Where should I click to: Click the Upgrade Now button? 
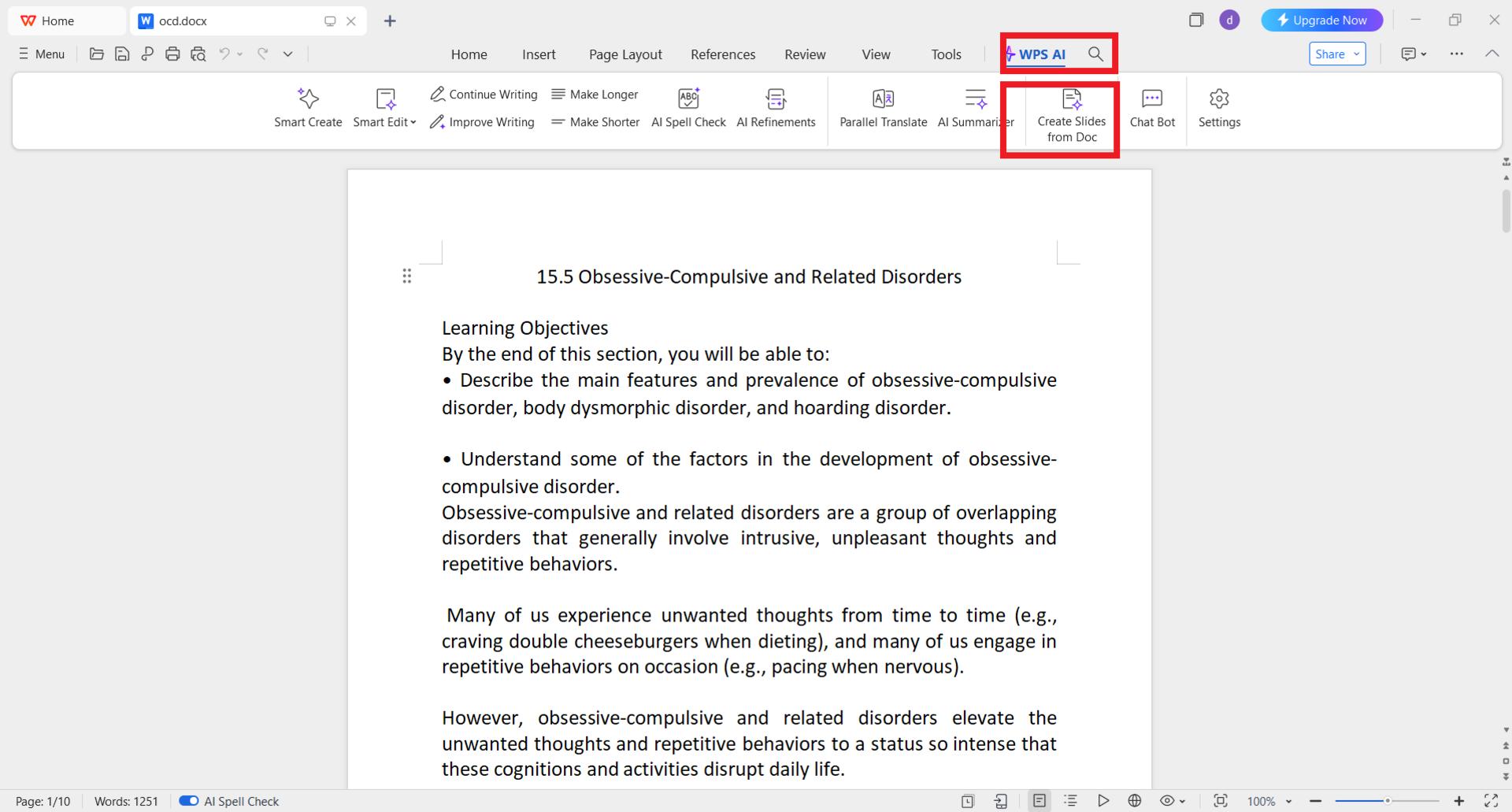pyautogui.click(x=1321, y=20)
